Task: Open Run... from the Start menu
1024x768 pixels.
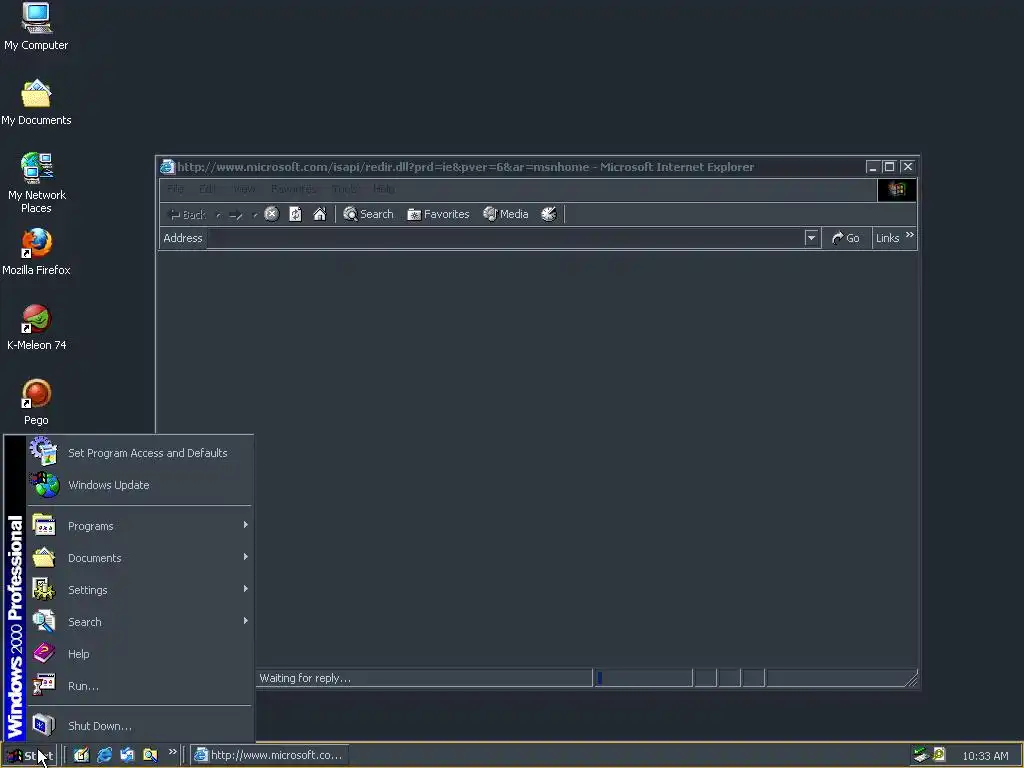Action: coord(139,686)
